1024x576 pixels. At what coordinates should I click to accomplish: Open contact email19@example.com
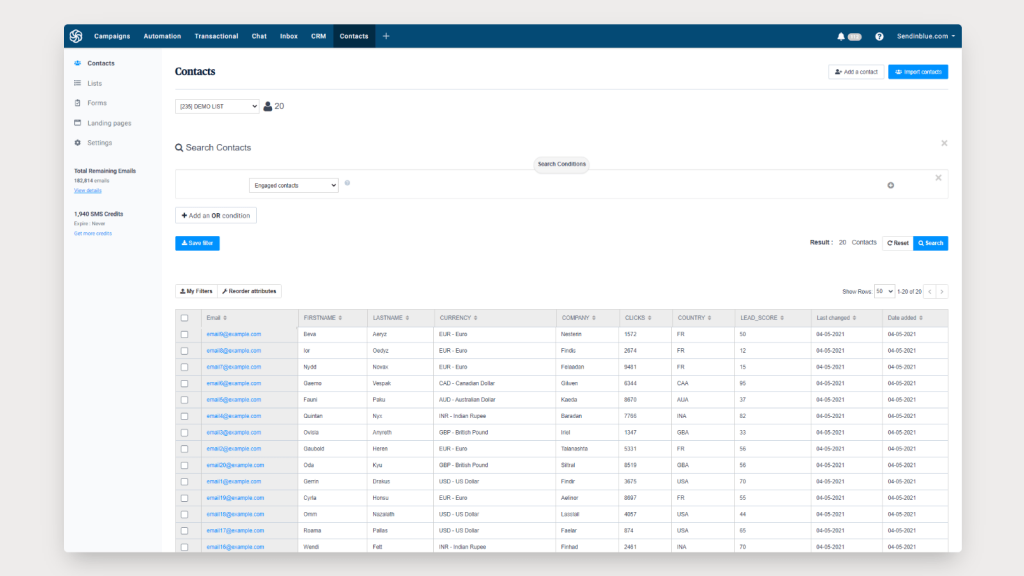point(235,498)
